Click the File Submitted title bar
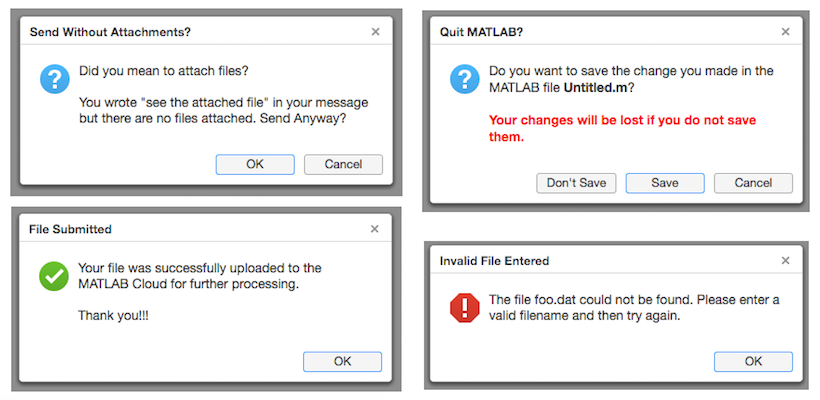The image size is (820, 400). [x=206, y=229]
